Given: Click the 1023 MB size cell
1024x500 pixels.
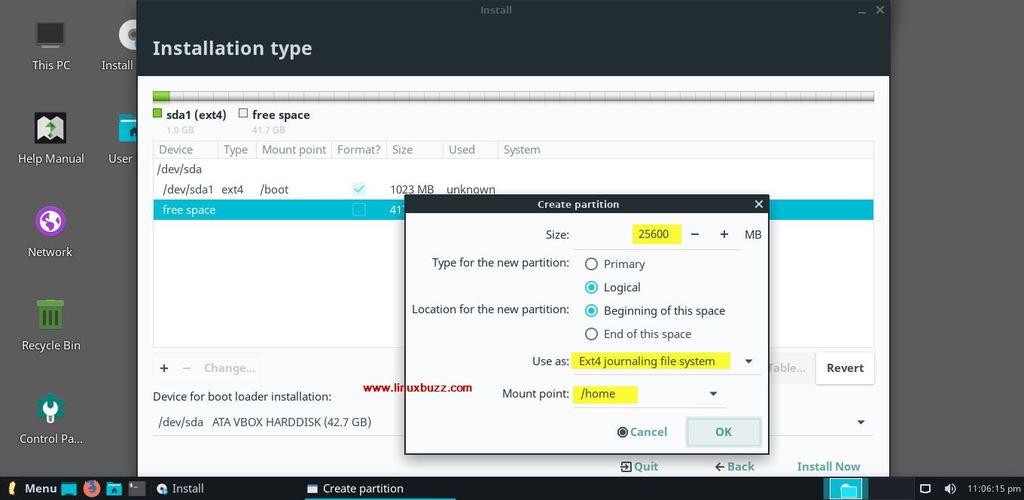Looking at the screenshot, I should (x=411, y=189).
